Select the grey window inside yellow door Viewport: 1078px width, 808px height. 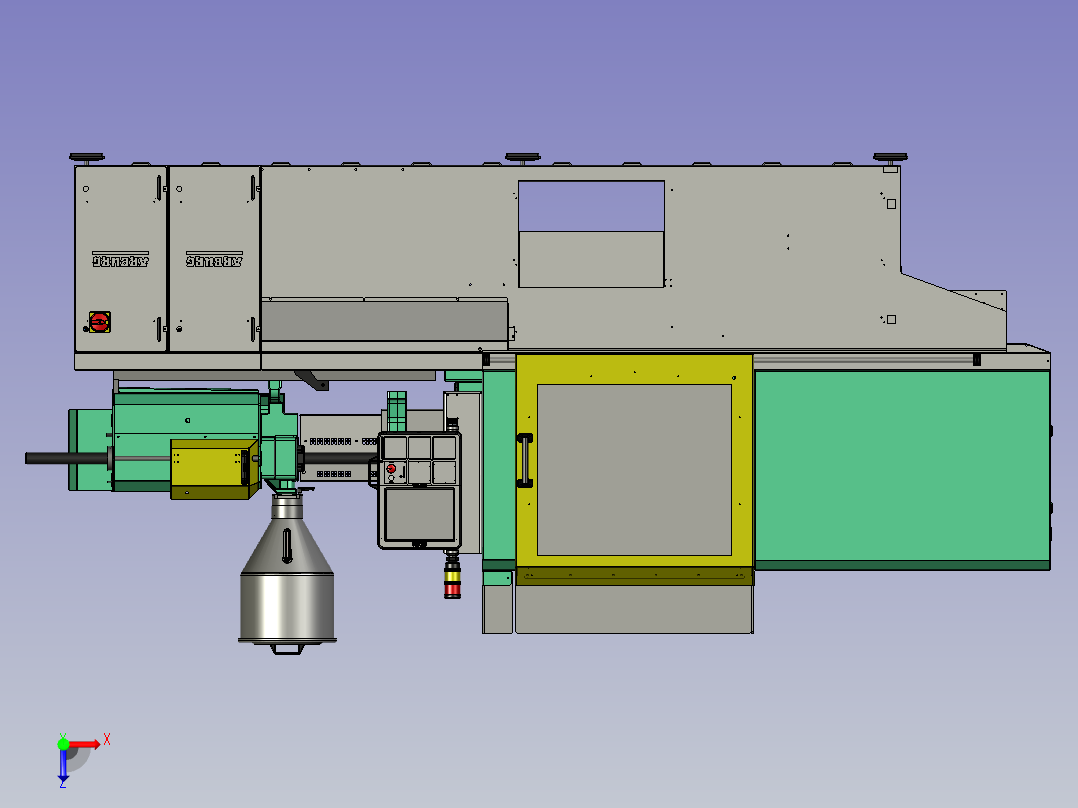click(634, 470)
